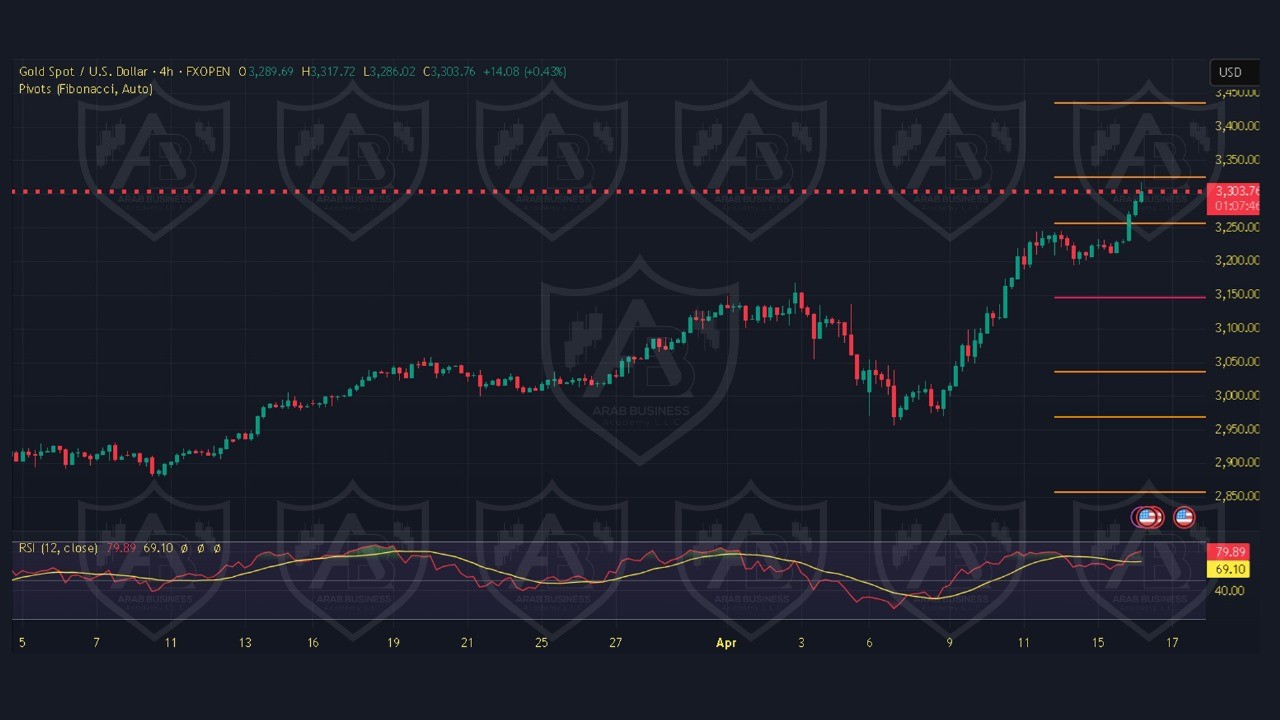Click the 3,000.00 price scale label
This screenshot has width=1280, height=720.
[x=1235, y=395]
